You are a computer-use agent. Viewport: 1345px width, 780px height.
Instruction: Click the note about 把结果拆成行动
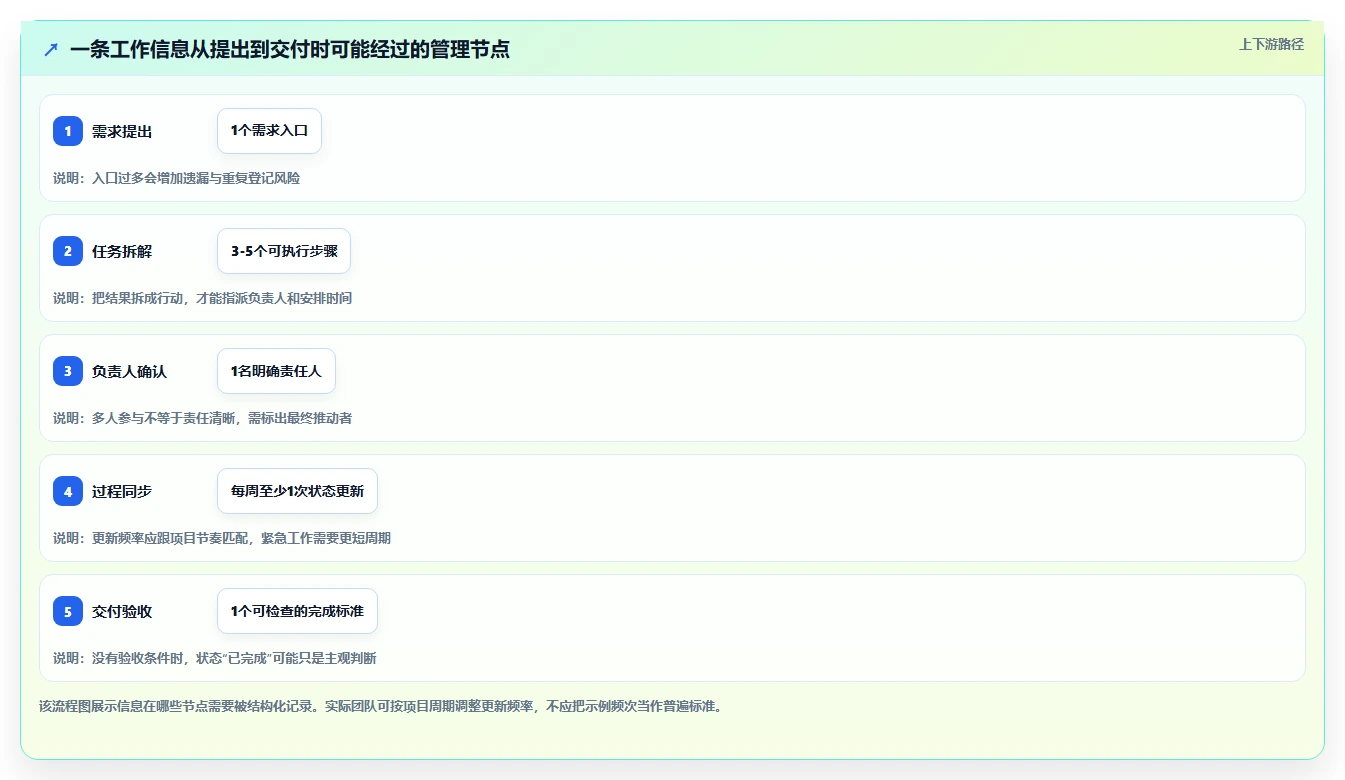tap(202, 298)
